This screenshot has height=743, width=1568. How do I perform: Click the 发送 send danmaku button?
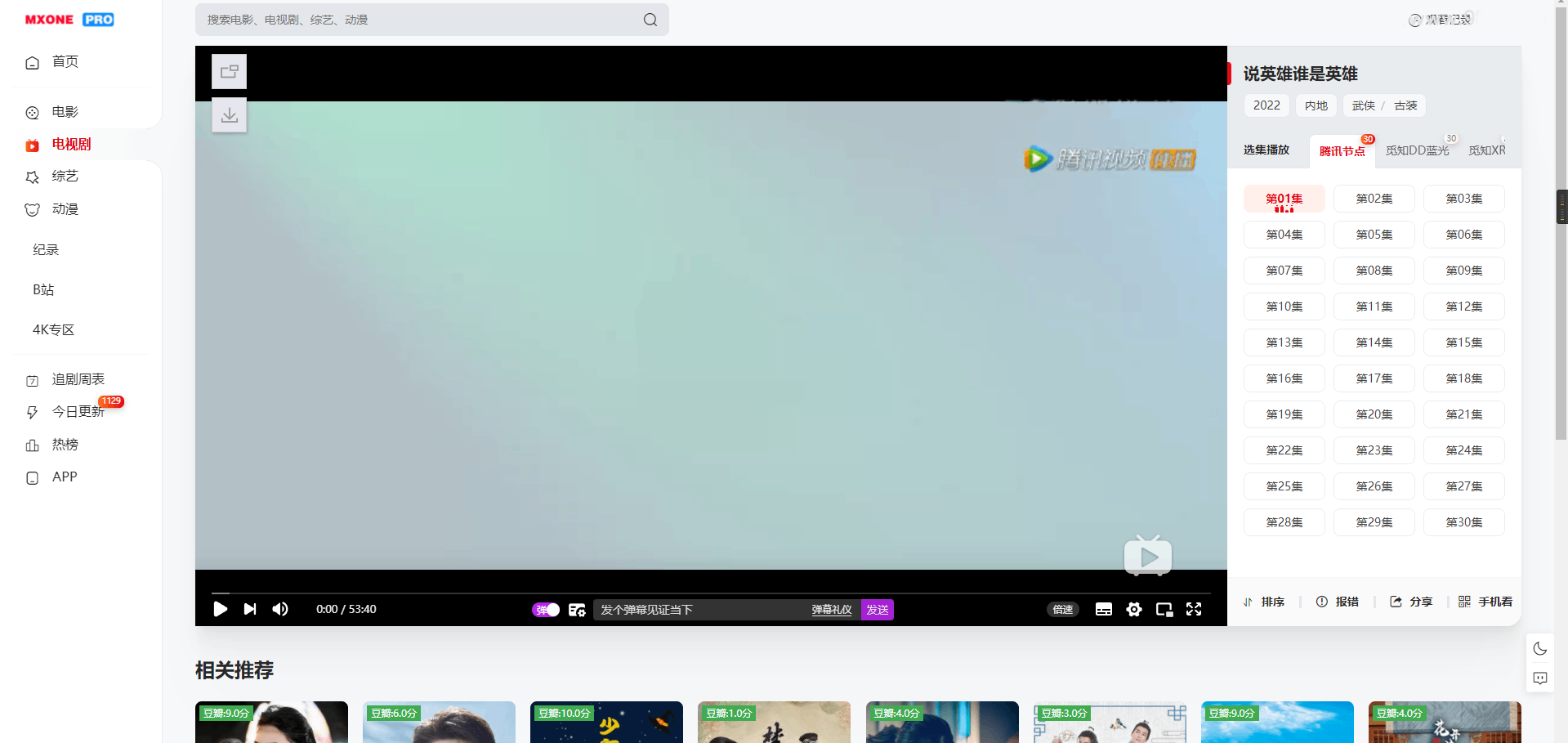[x=877, y=609]
